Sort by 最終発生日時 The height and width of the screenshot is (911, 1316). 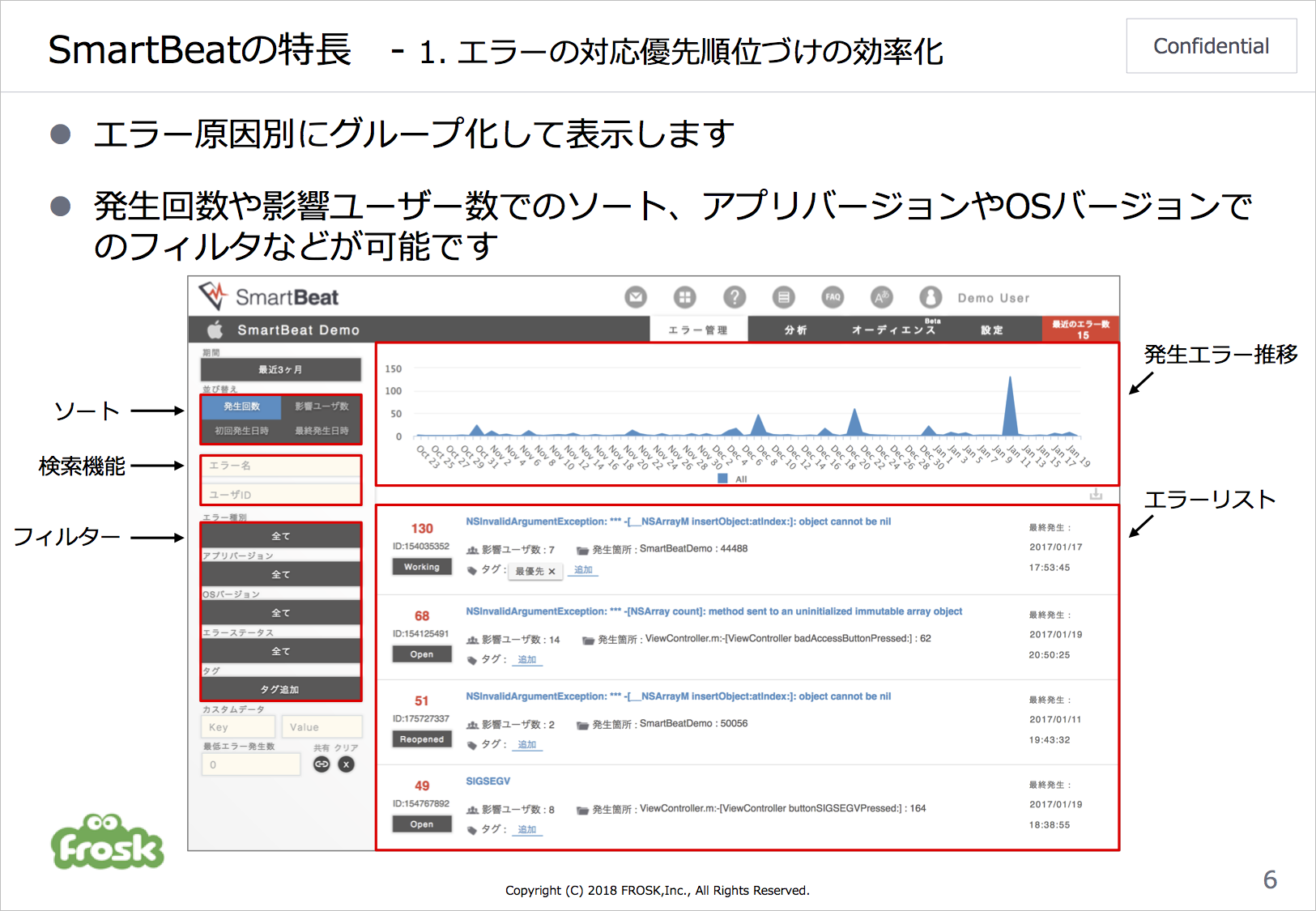322,431
